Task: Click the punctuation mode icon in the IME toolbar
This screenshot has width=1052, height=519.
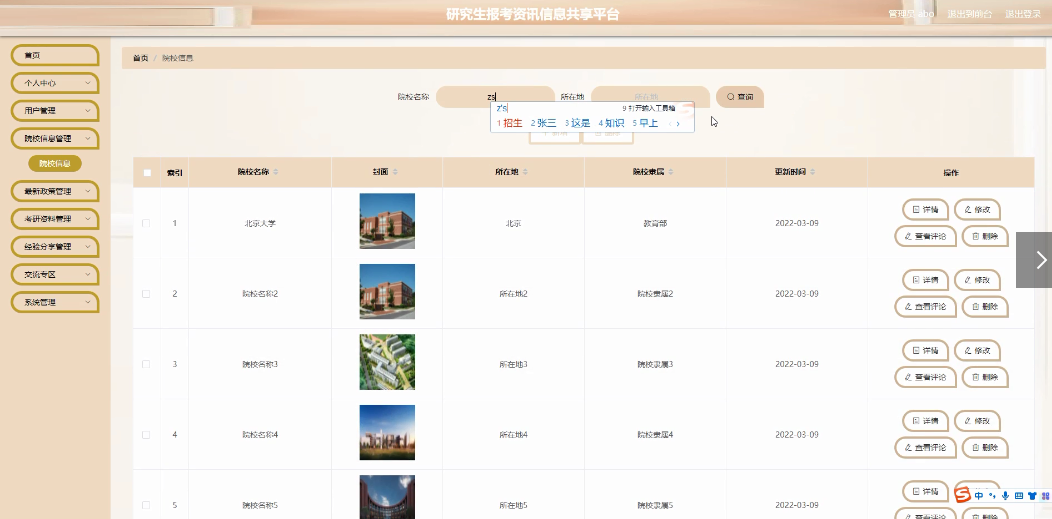Action: (992, 496)
